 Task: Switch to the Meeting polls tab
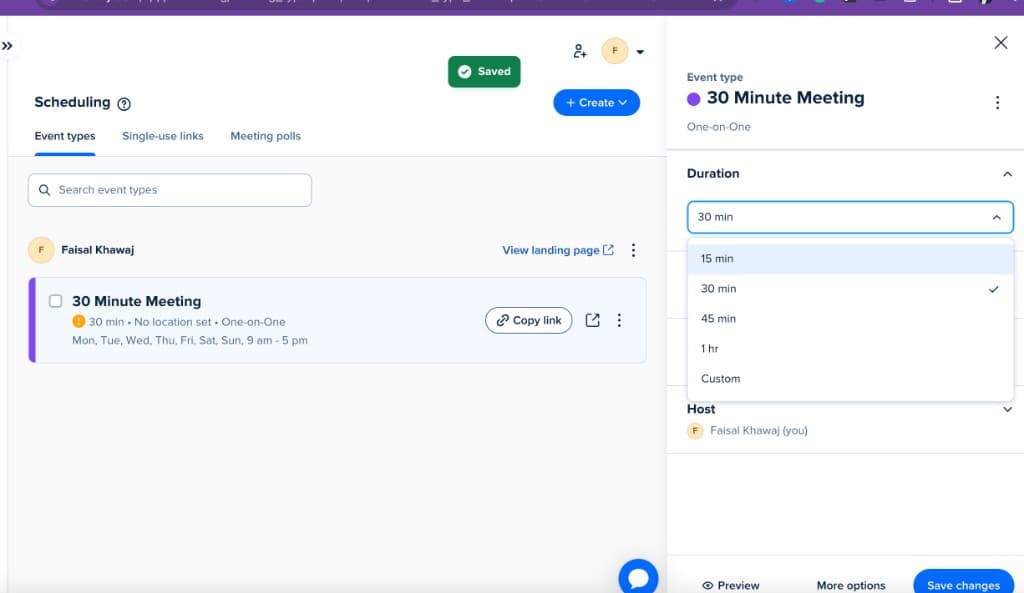coord(265,136)
